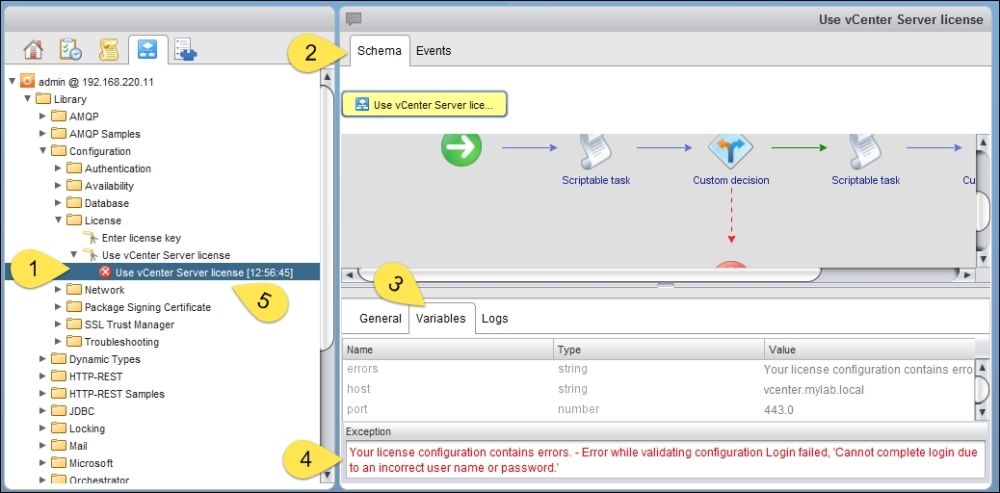Sort variables by Name column header
1000x493 pixels.
tap(448, 350)
